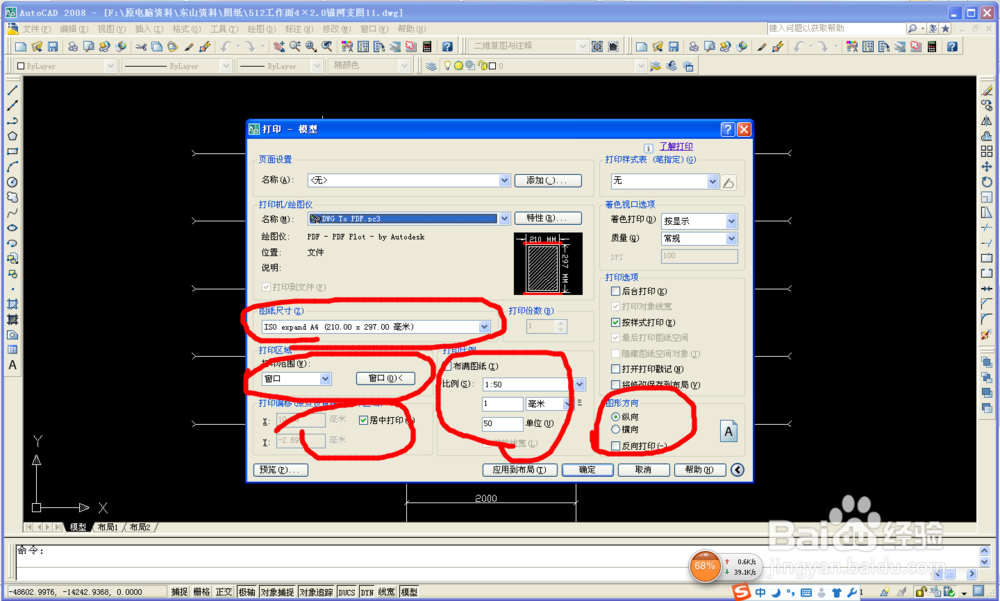
Task: Toggle the 对象捕捉 status button
Action: coord(277,592)
